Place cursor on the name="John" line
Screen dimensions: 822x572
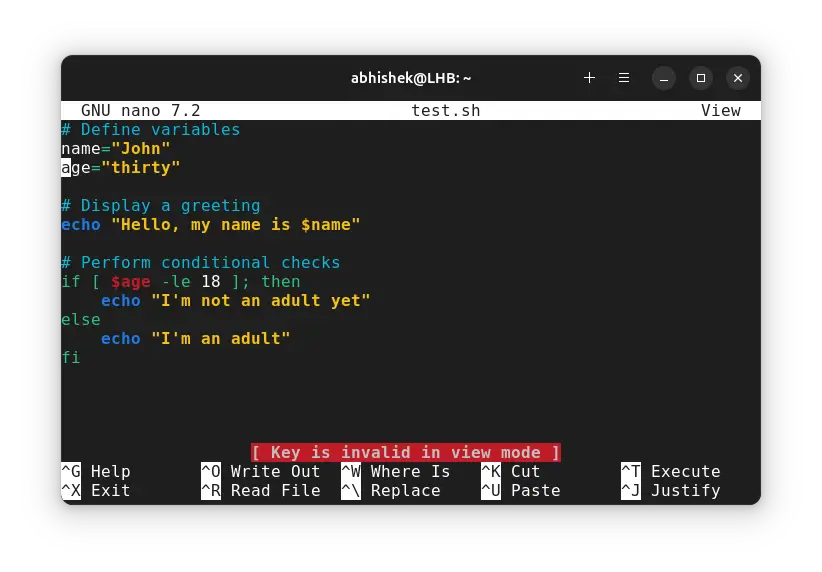[x=116, y=148]
